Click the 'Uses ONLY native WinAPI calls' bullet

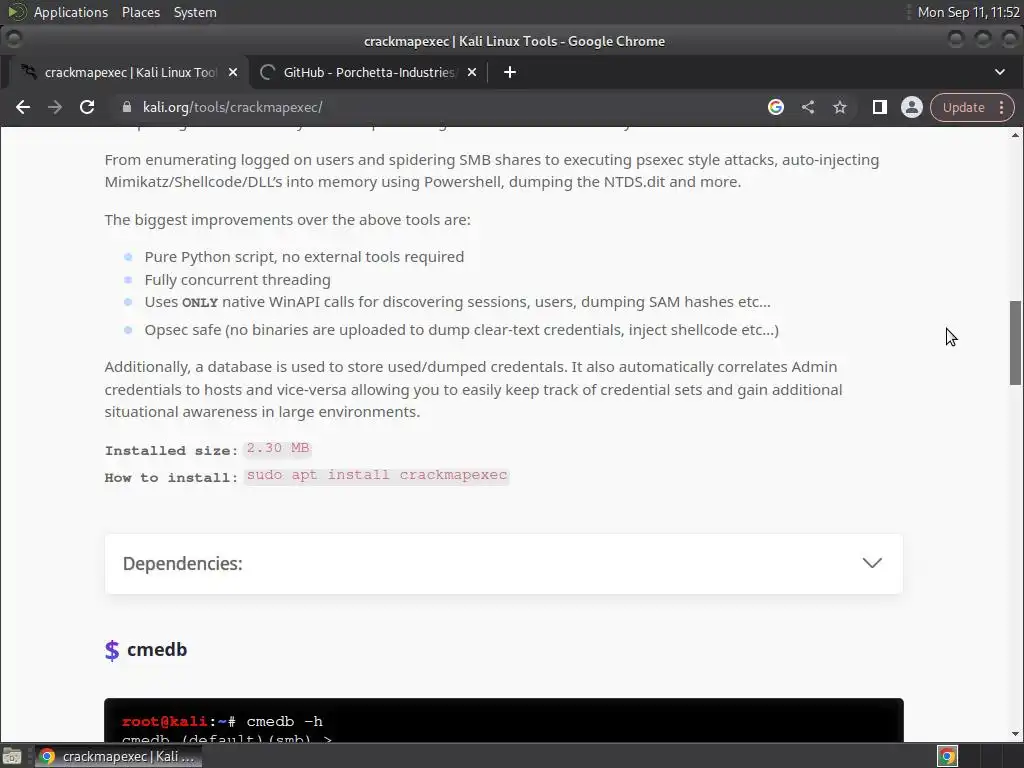(x=458, y=302)
